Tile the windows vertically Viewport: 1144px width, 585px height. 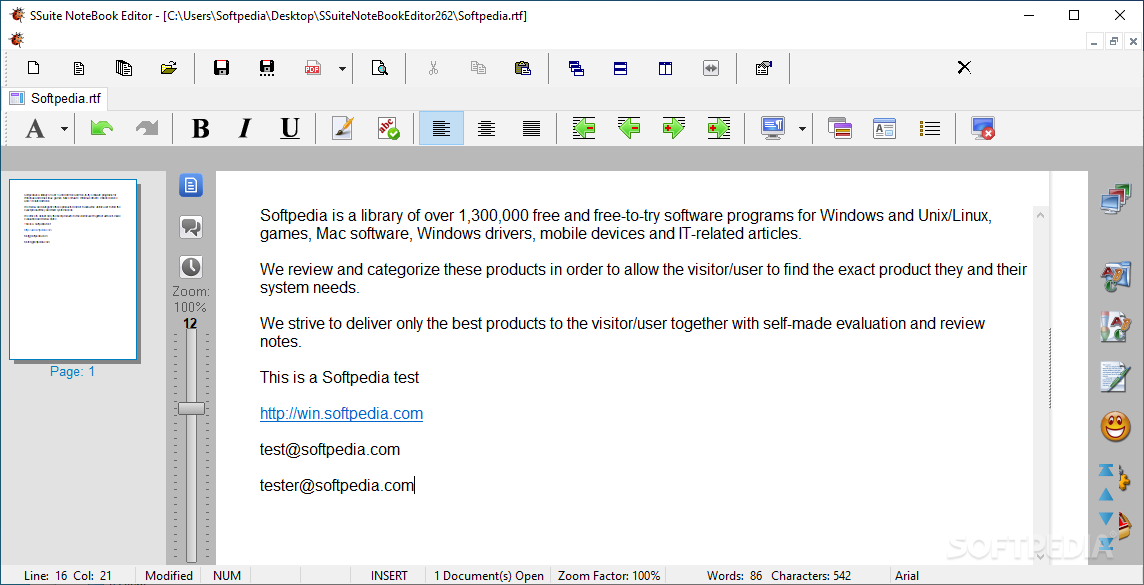(x=665, y=69)
